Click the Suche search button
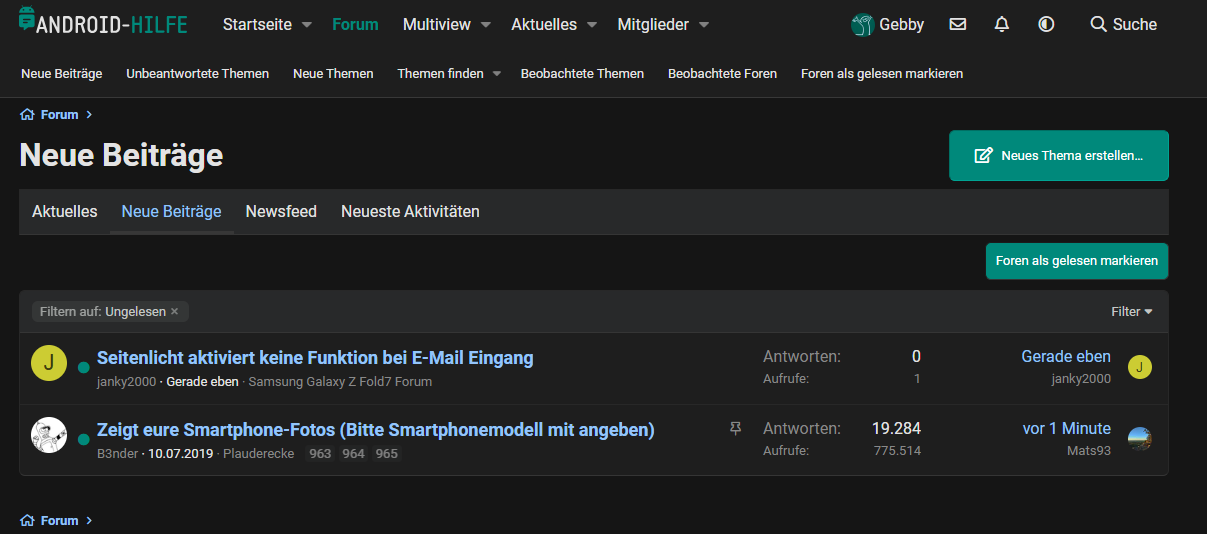Viewport: 1207px width, 534px height. click(1123, 24)
